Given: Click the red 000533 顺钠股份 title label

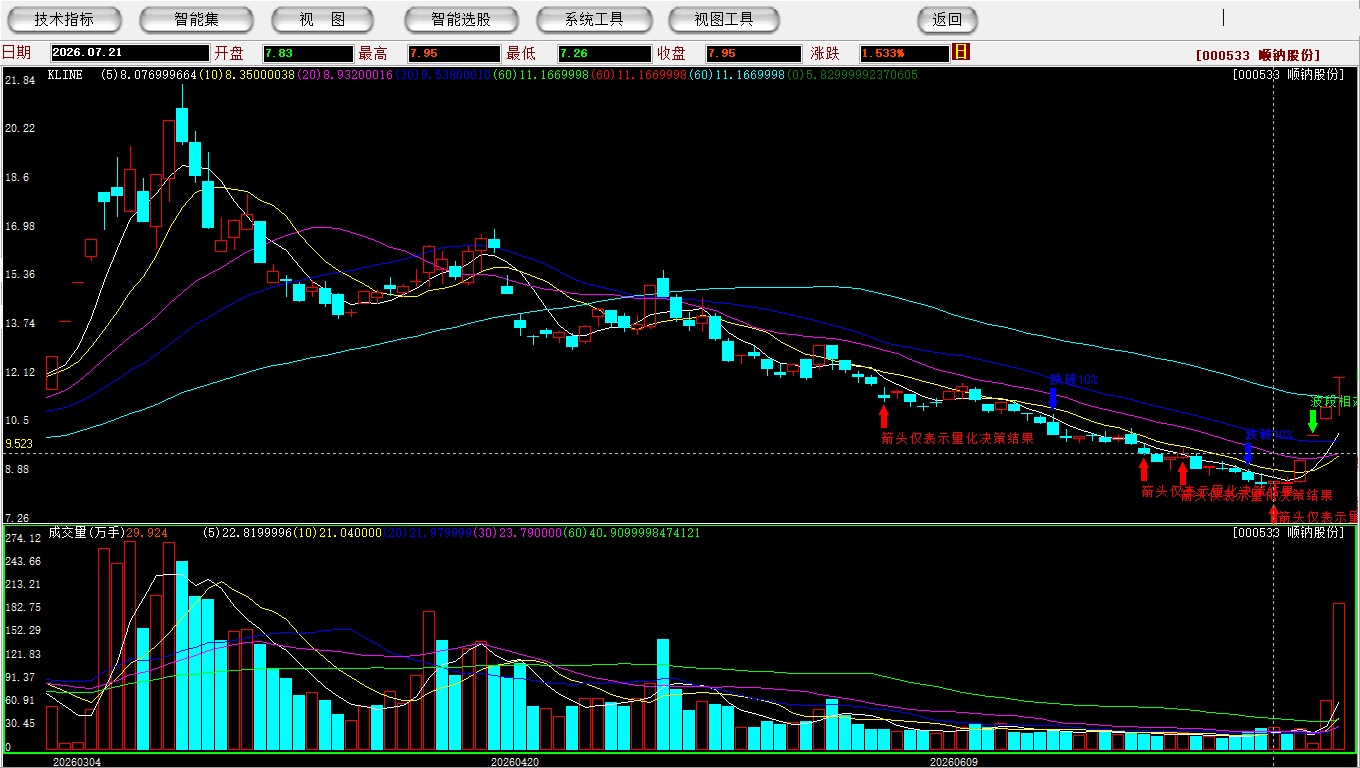Looking at the screenshot, I should (x=1257, y=55).
